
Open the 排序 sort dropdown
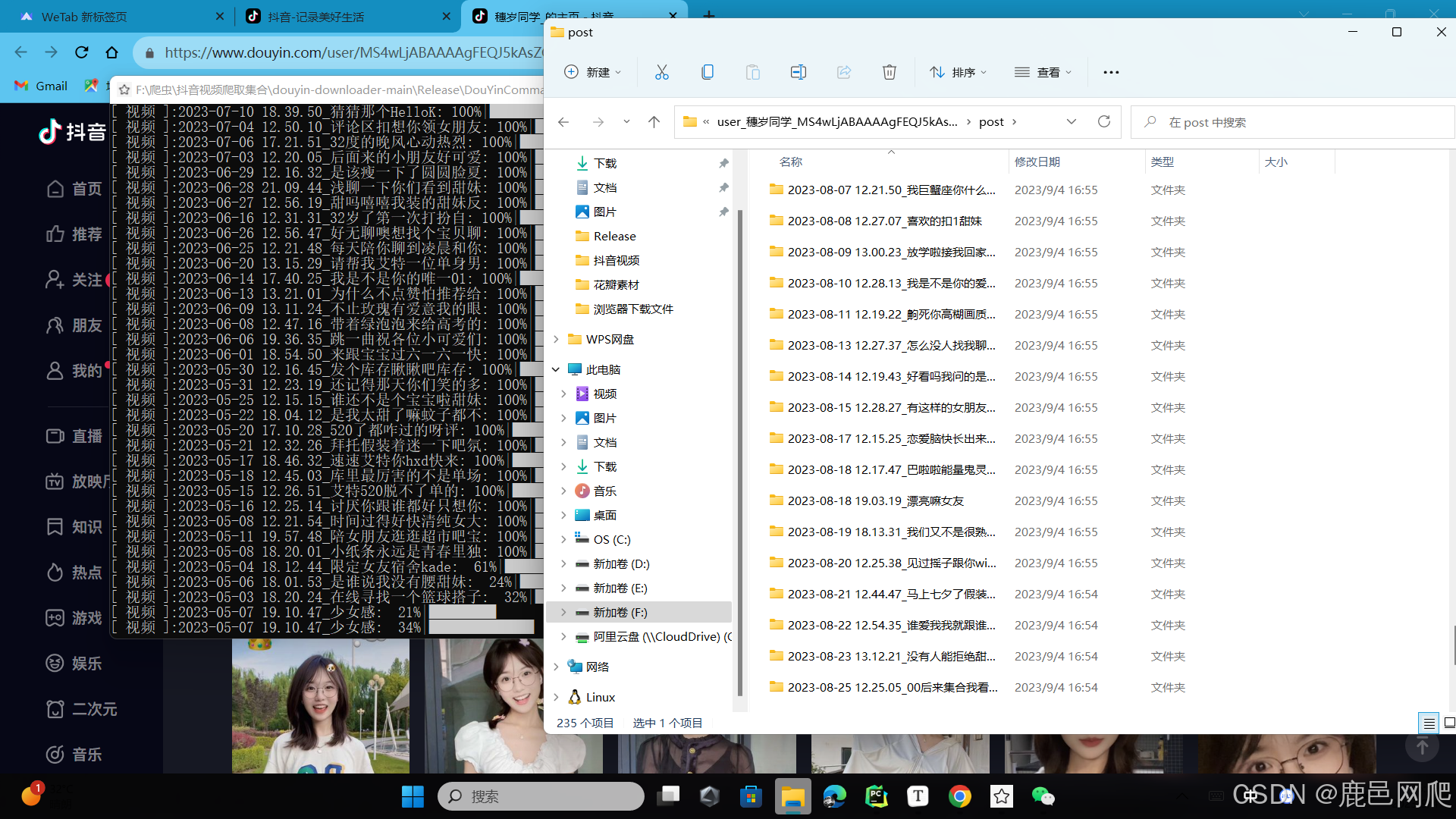(x=958, y=72)
